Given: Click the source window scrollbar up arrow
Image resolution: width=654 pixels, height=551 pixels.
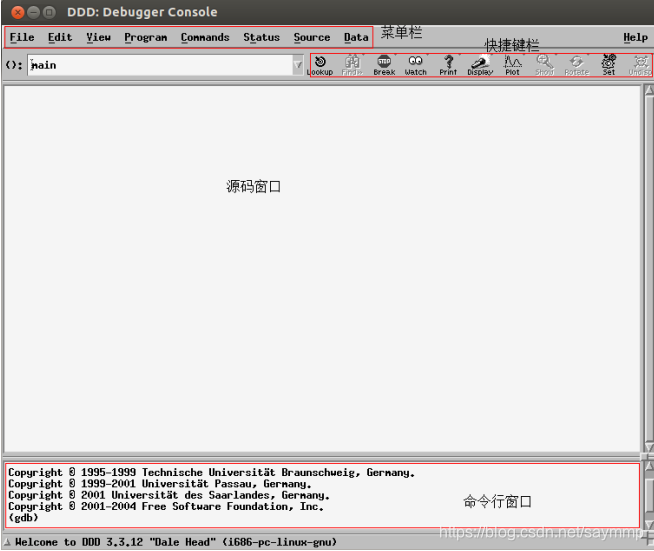Looking at the screenshot, I should (649, 90).
